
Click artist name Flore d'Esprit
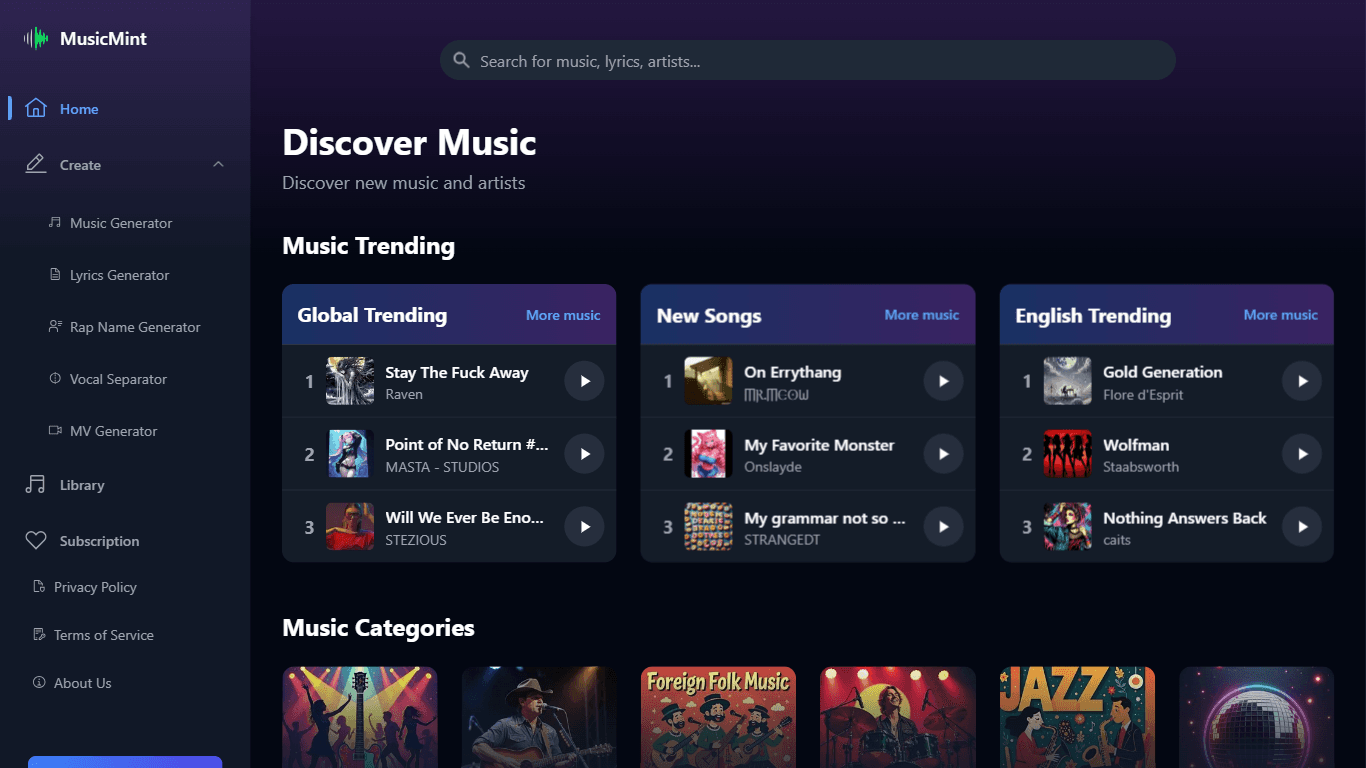[1143, 395]
